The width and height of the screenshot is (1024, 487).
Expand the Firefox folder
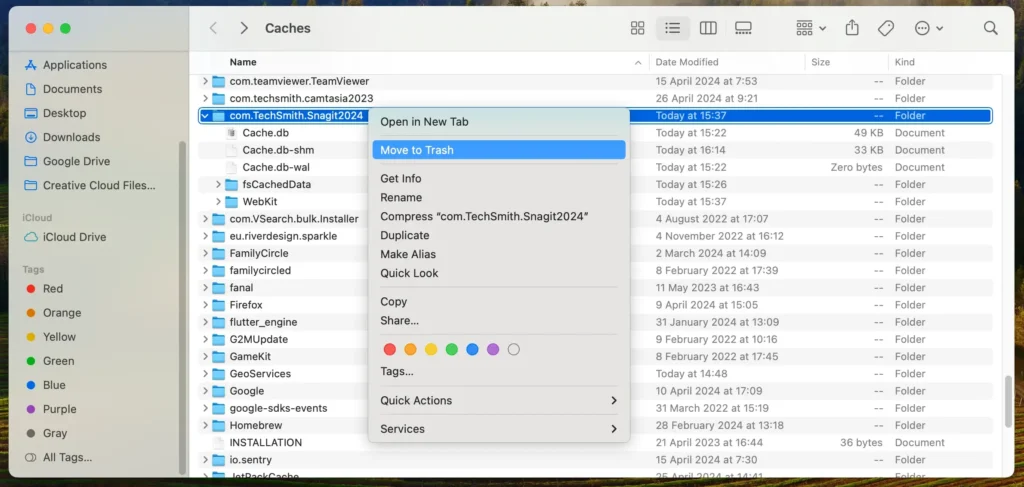coord(205,305)
